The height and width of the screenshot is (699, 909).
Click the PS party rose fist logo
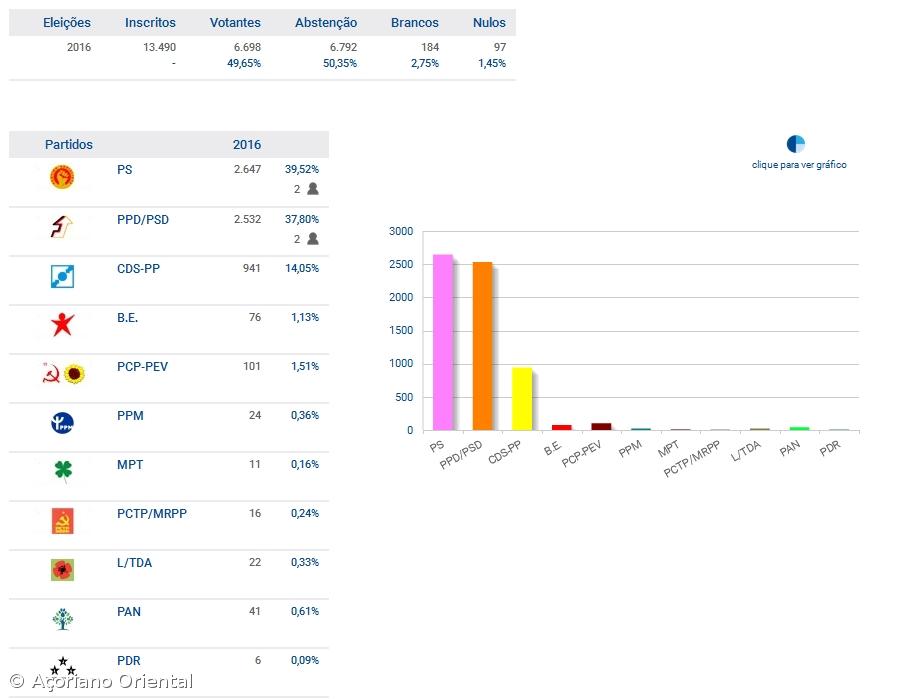pyautogui.click(x=62, y=178)
